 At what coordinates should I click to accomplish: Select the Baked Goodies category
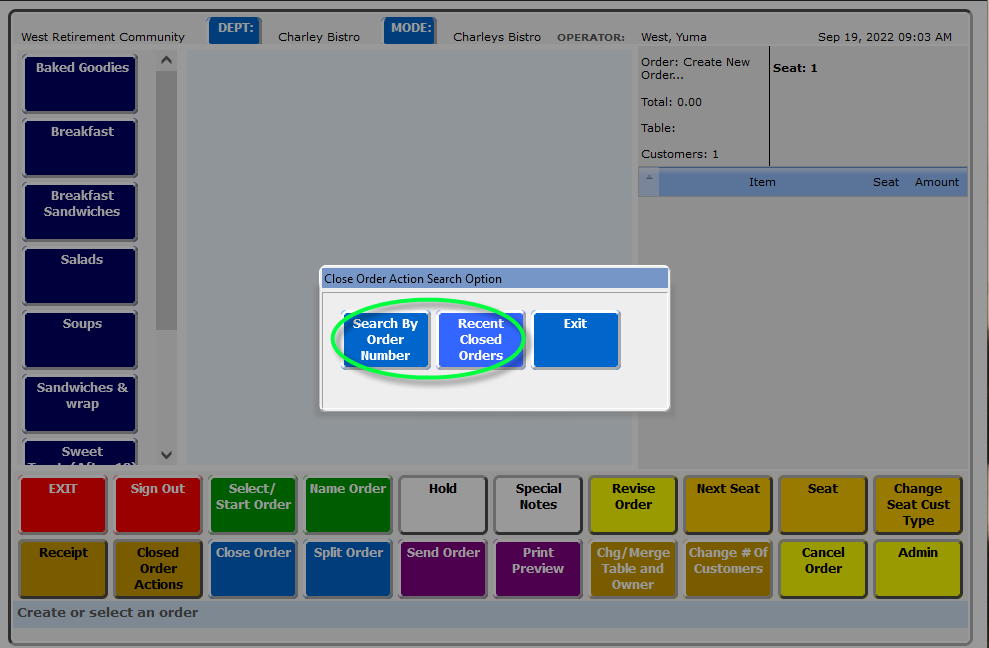tap(81, 84)
